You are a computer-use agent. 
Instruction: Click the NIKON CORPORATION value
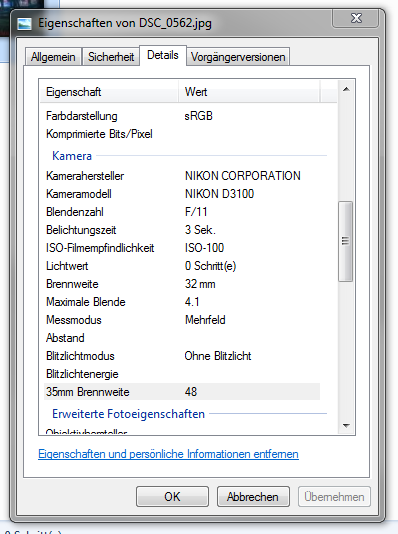(x=243, y=176)
